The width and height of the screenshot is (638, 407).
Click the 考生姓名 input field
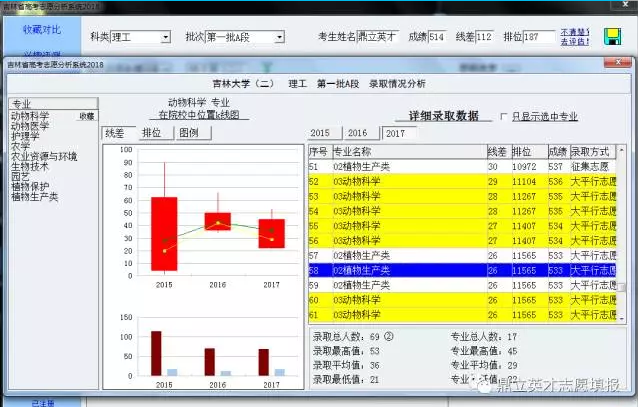(378, 37)
